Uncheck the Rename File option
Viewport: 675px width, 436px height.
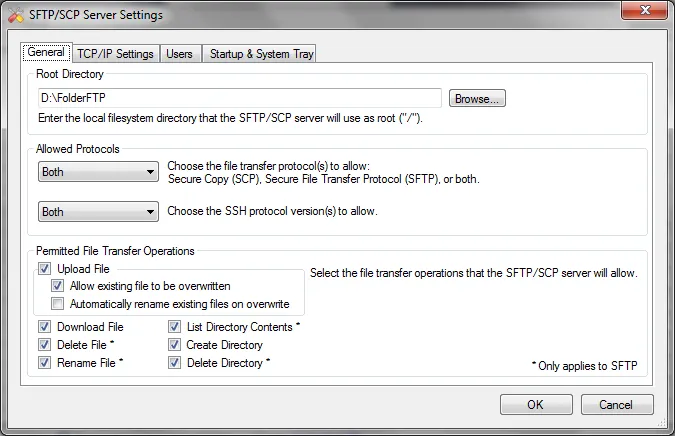(x=45, y=363)
